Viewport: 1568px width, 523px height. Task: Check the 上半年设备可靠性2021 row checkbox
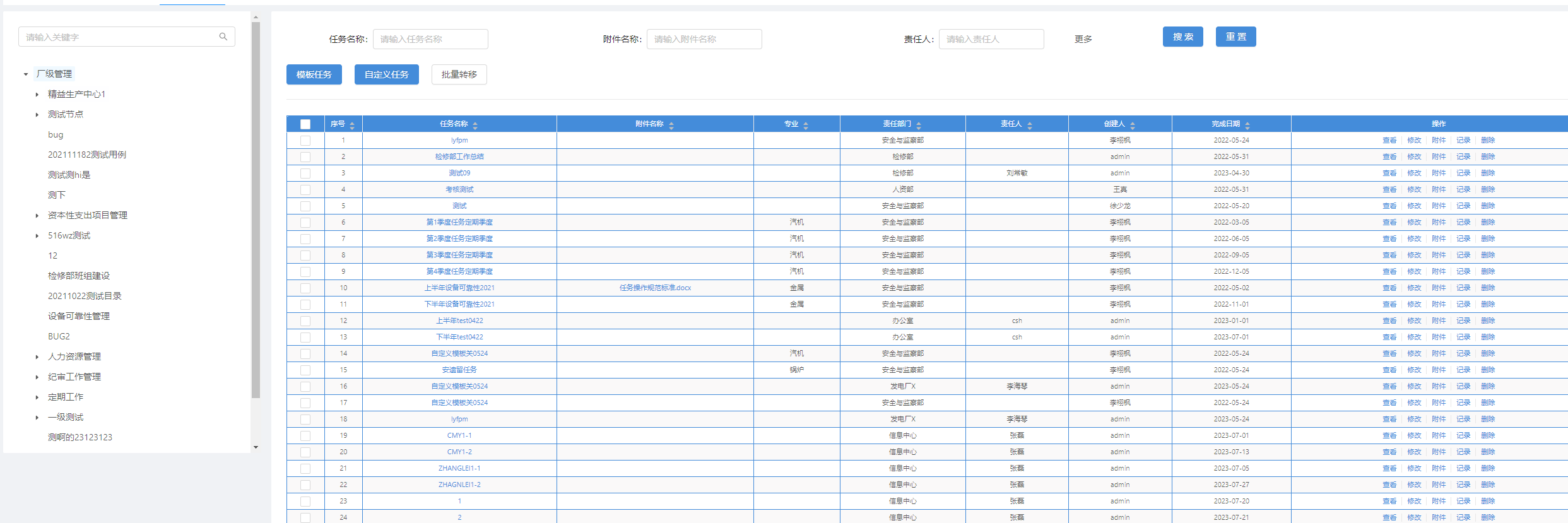pos(305,288)
